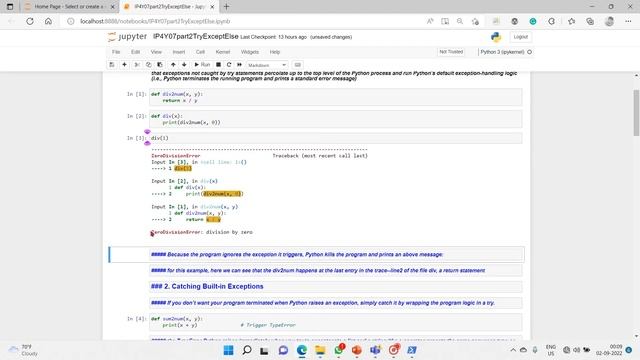Cut selected cells with the scissors icon
This screenshot has height=360, width=640.
click(x=137, y=65)
